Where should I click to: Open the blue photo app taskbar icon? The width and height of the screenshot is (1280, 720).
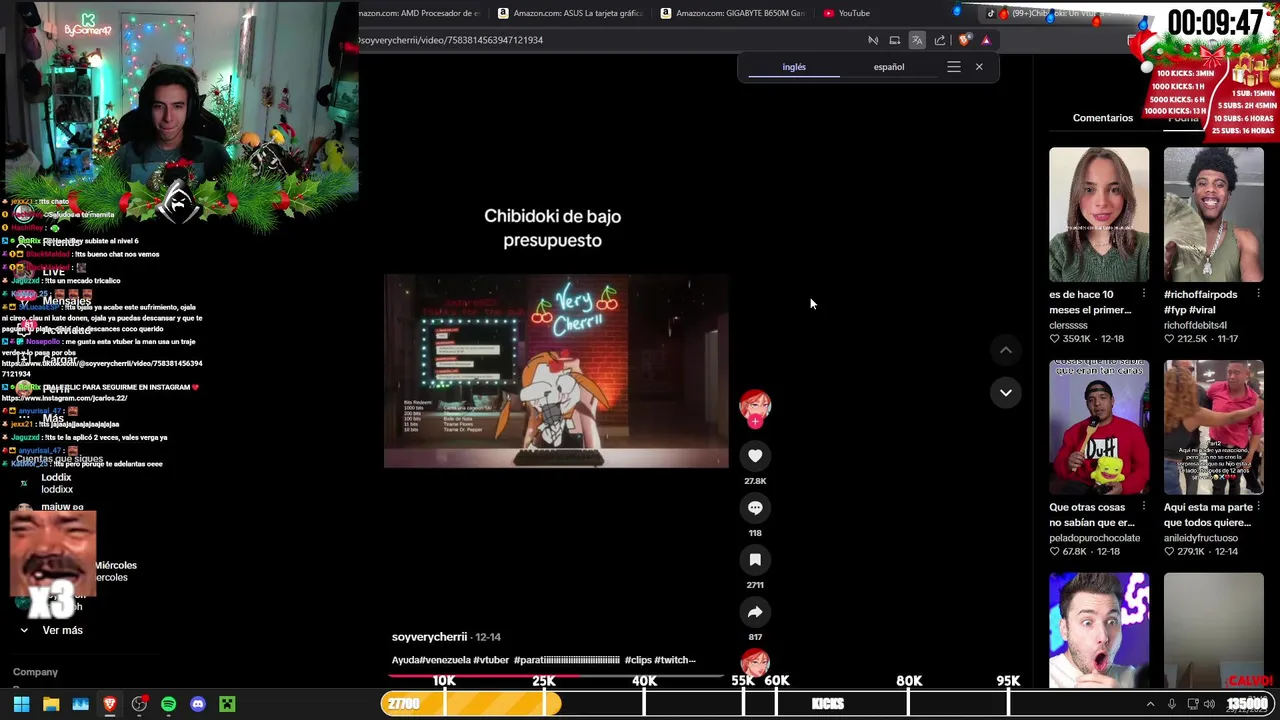click(81, 704)
